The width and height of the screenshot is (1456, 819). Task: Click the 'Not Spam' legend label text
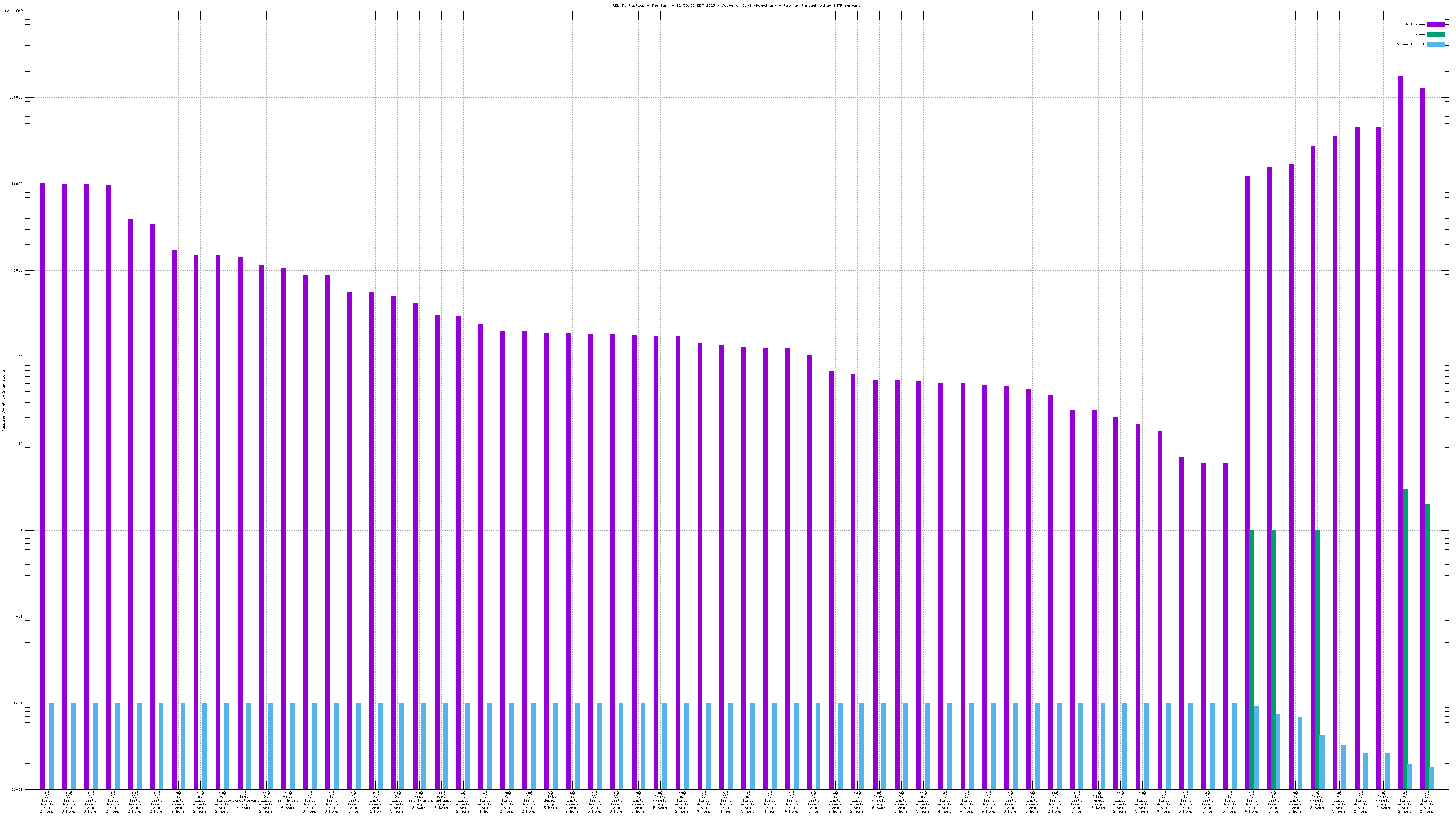click(1416, 24)
